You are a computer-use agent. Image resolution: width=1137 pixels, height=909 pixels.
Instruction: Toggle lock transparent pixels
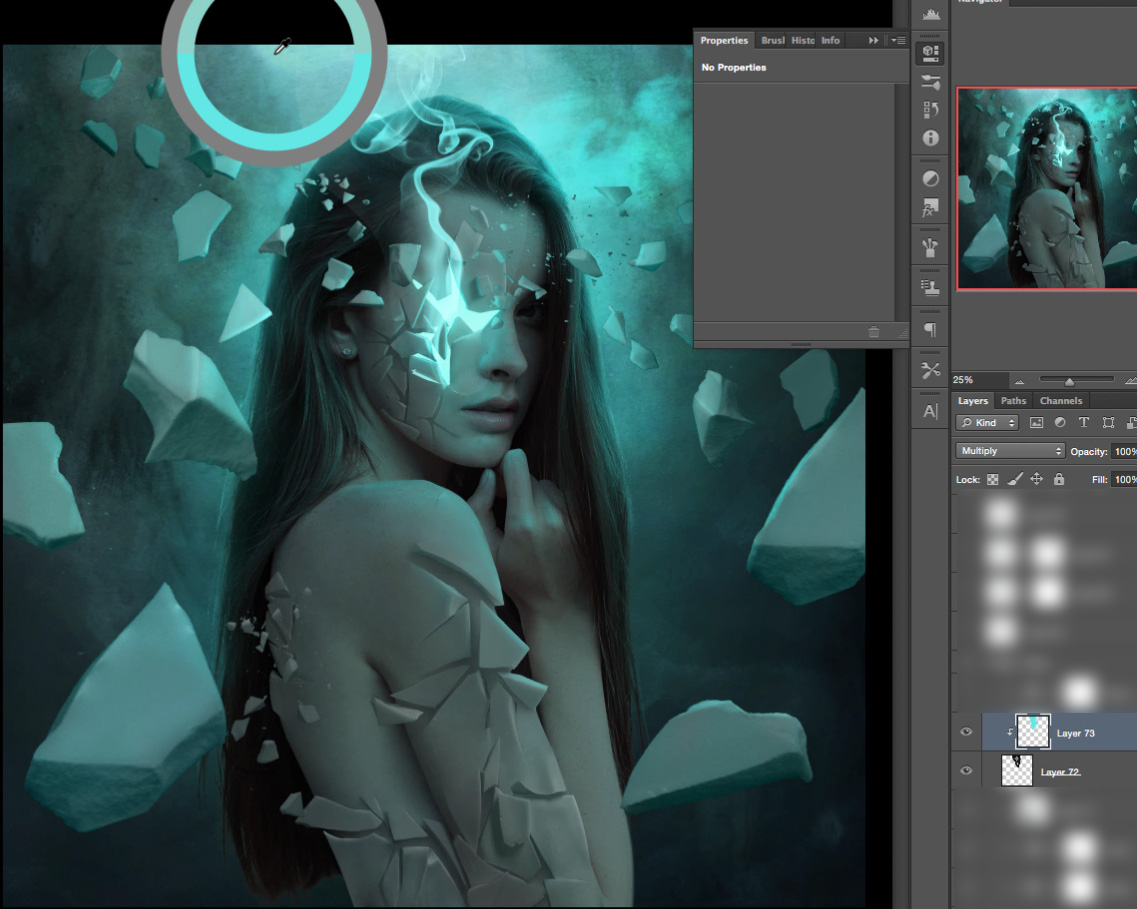point(993,480)
